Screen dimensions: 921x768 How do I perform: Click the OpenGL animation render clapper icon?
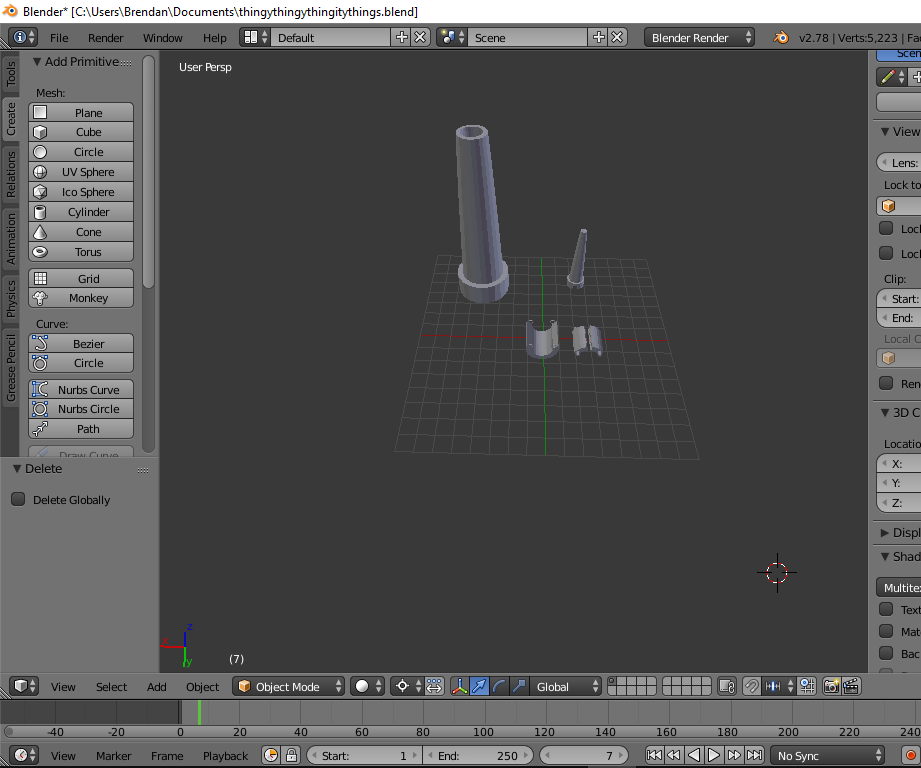tap(851, 687)
